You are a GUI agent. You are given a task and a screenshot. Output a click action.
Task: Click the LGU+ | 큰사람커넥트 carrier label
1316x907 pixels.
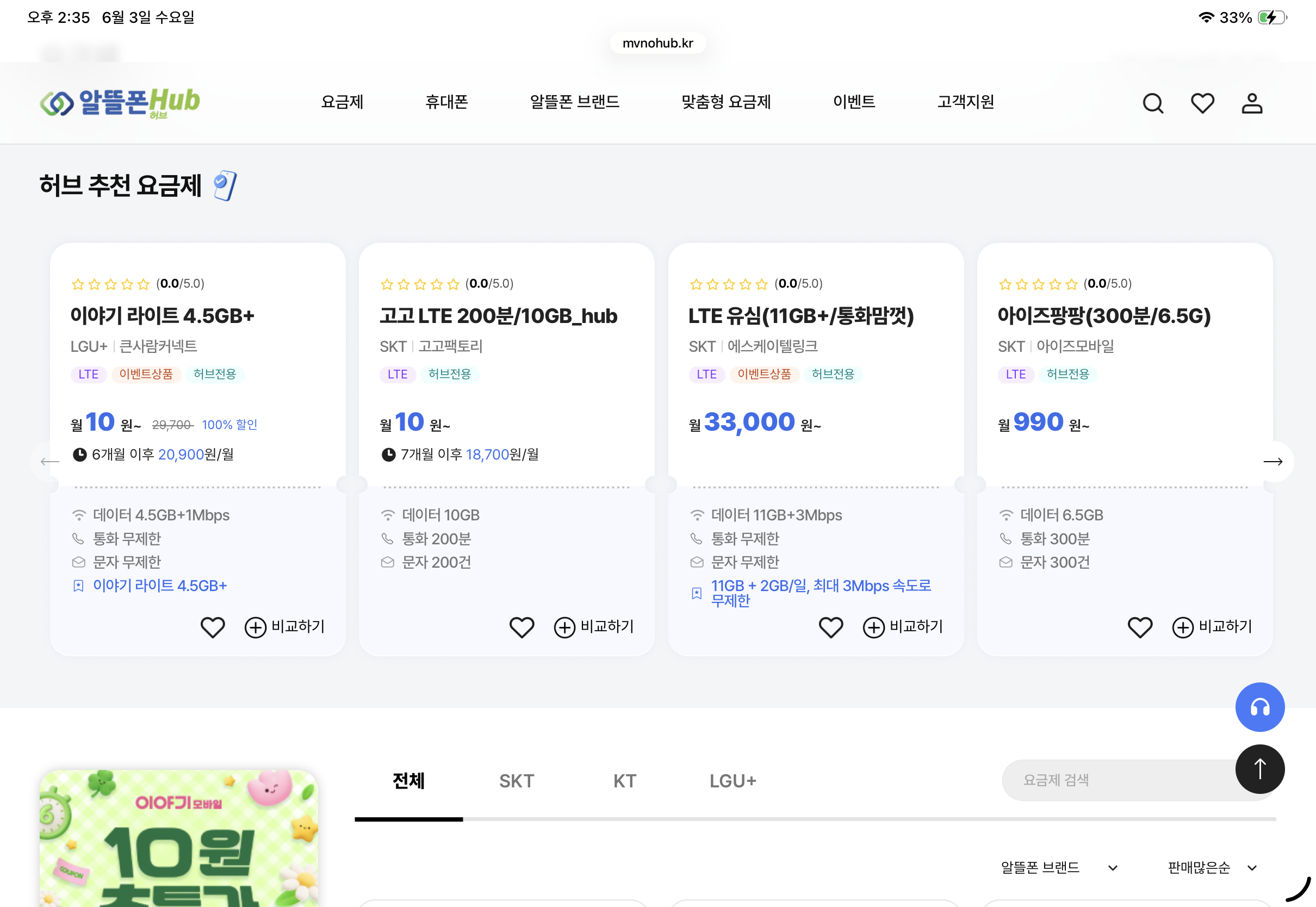pos(134,346)
